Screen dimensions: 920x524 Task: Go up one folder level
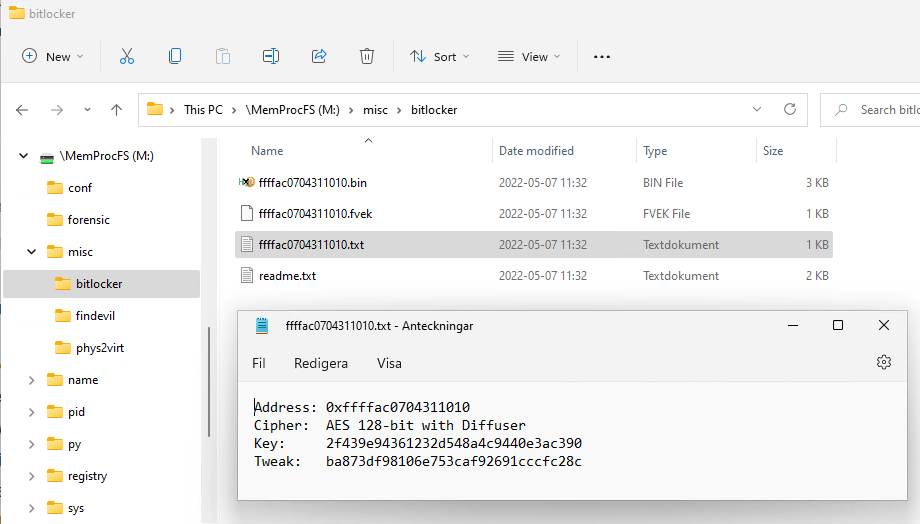click(x=116, y=110)
